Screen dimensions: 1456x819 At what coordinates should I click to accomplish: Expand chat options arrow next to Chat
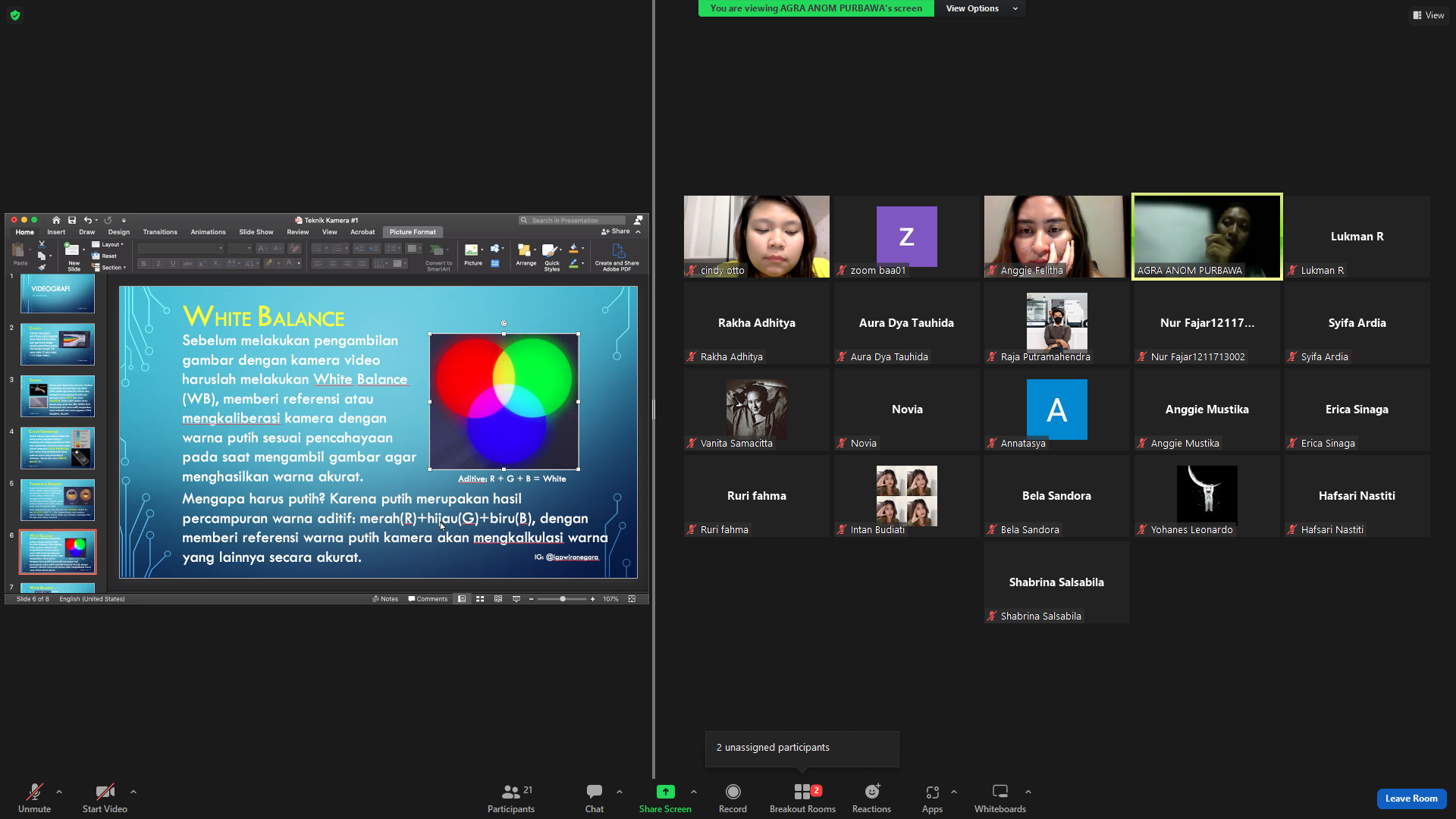[x=620, y=792]
